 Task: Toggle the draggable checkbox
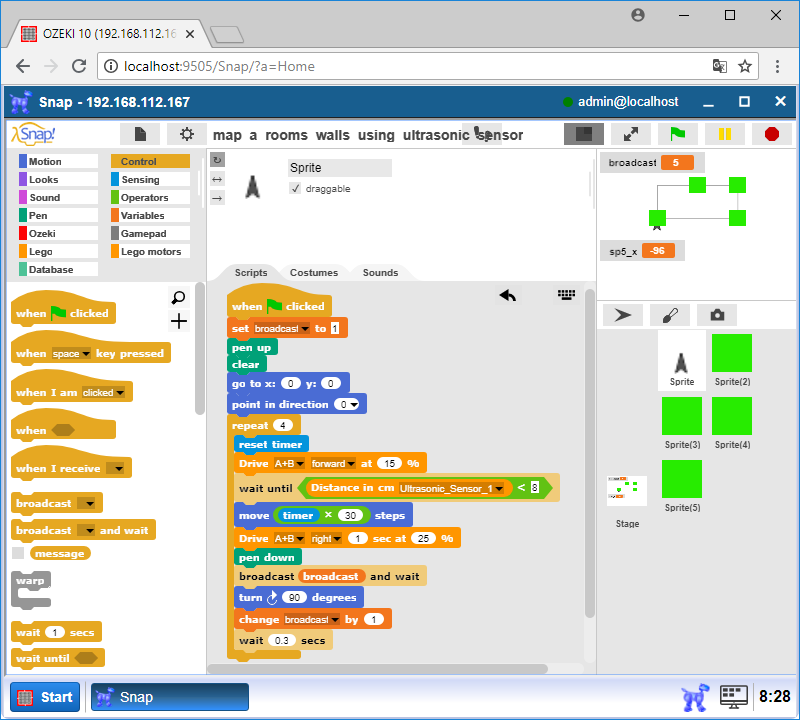point(295,189)
